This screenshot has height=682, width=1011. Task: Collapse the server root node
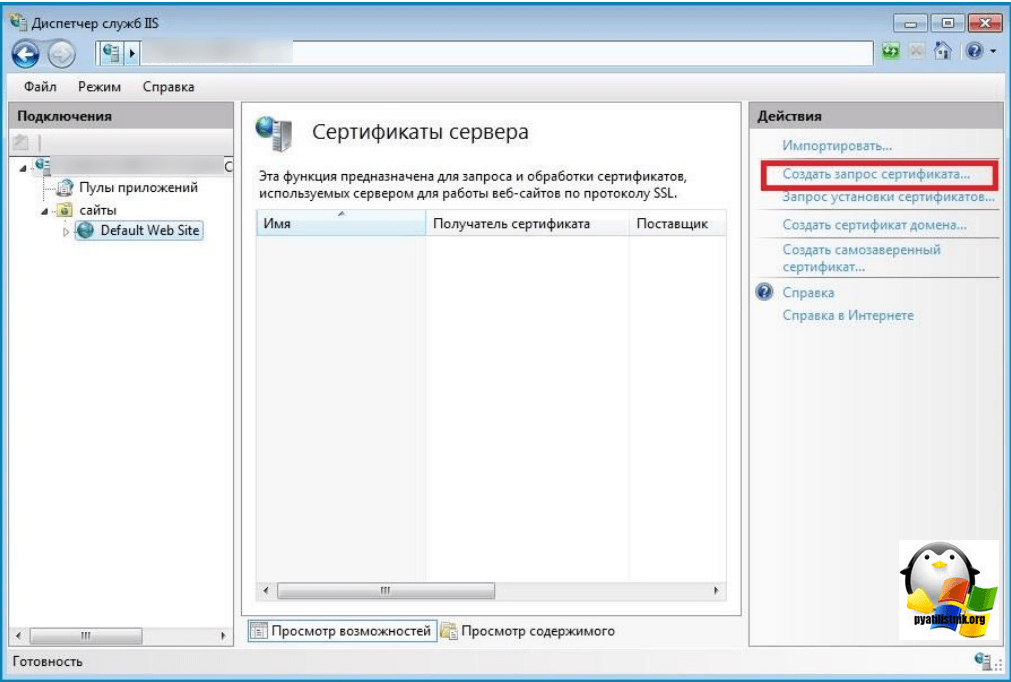23,166
